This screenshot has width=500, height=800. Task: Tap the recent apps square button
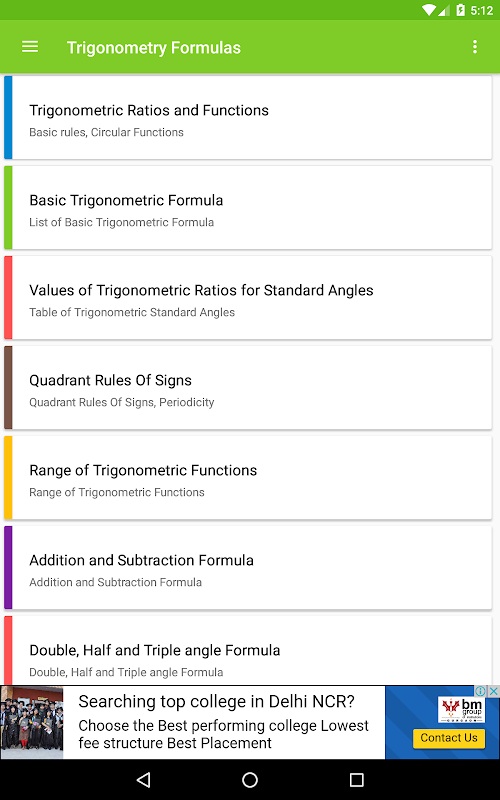pos(356,779)
